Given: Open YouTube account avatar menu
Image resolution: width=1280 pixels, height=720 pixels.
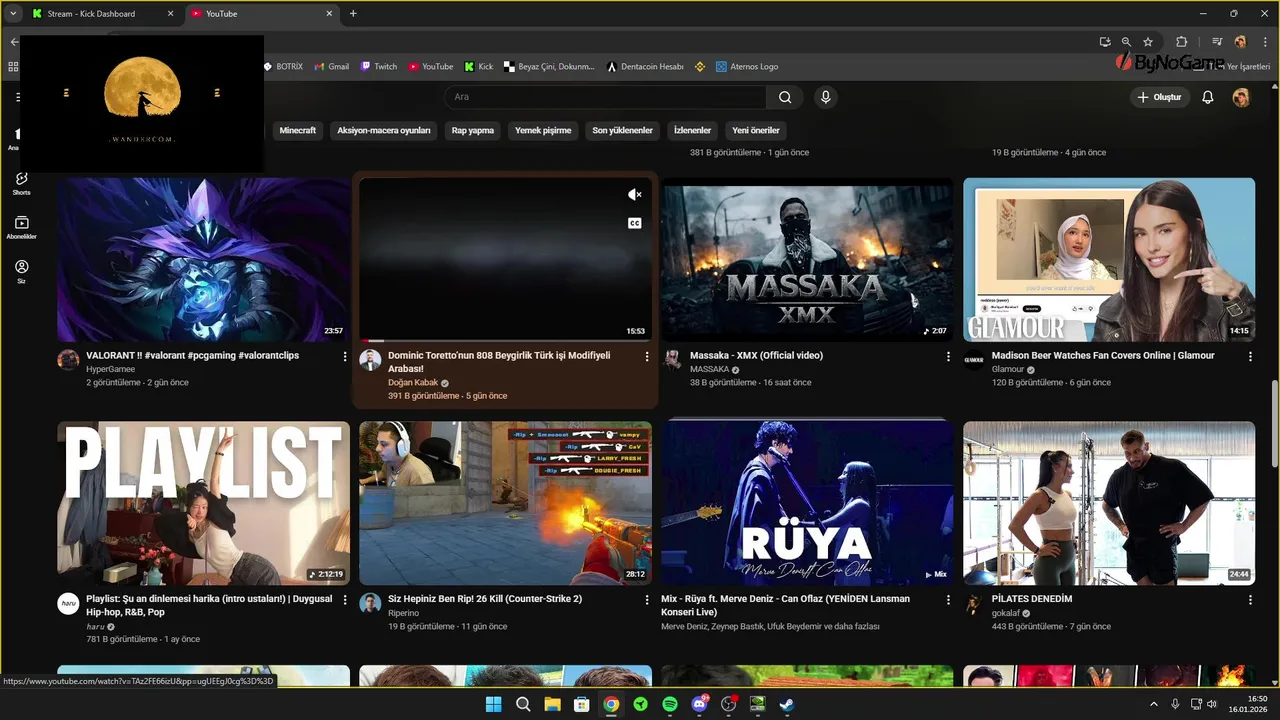Looking at the screenshot, I should 1241,97.
